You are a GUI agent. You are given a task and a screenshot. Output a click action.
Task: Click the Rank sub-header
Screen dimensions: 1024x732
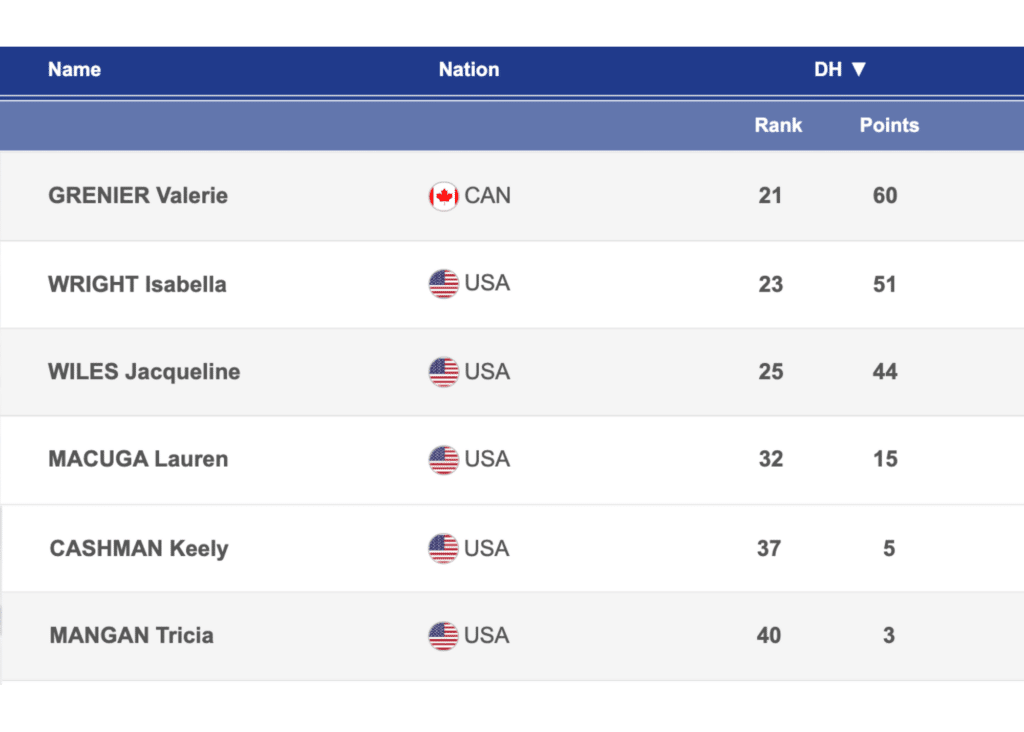[778, 126]
